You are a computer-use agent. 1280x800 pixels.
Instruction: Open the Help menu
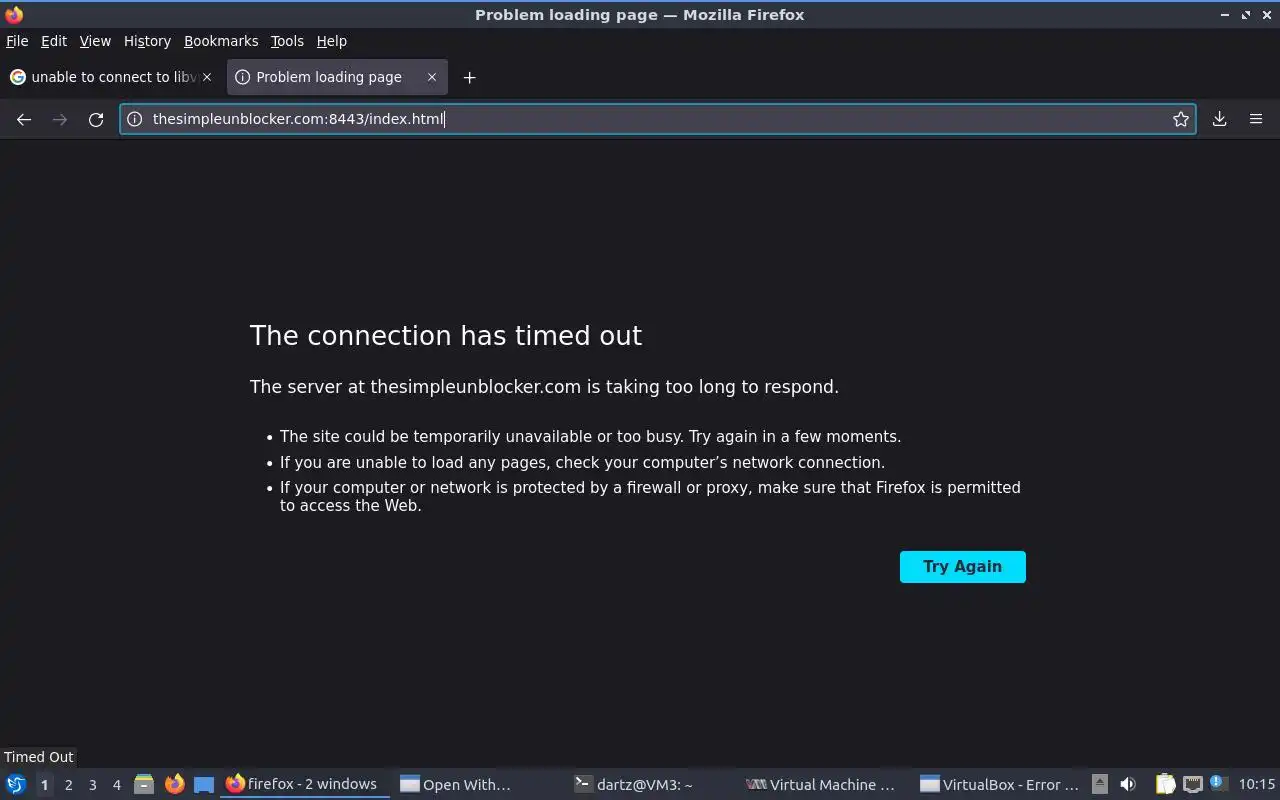coord(331,41)
